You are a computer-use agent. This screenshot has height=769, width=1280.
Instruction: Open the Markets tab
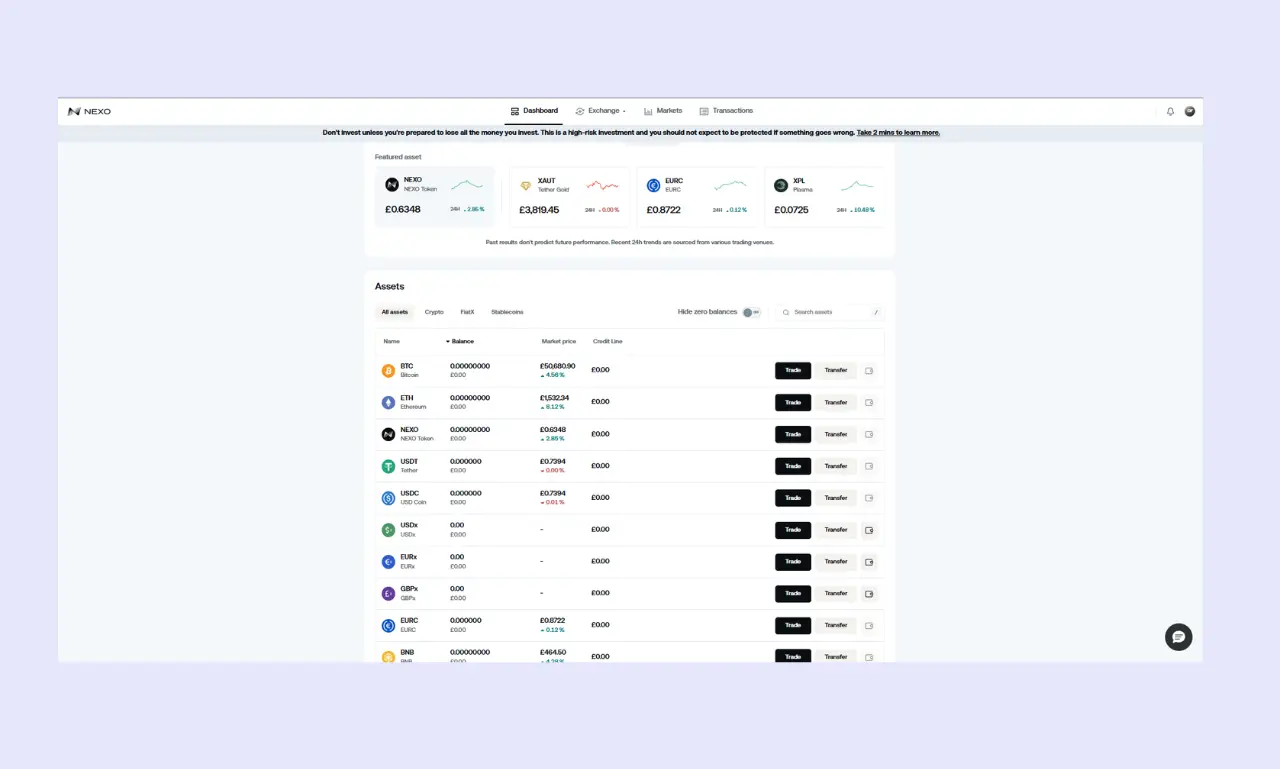point(663,111)
